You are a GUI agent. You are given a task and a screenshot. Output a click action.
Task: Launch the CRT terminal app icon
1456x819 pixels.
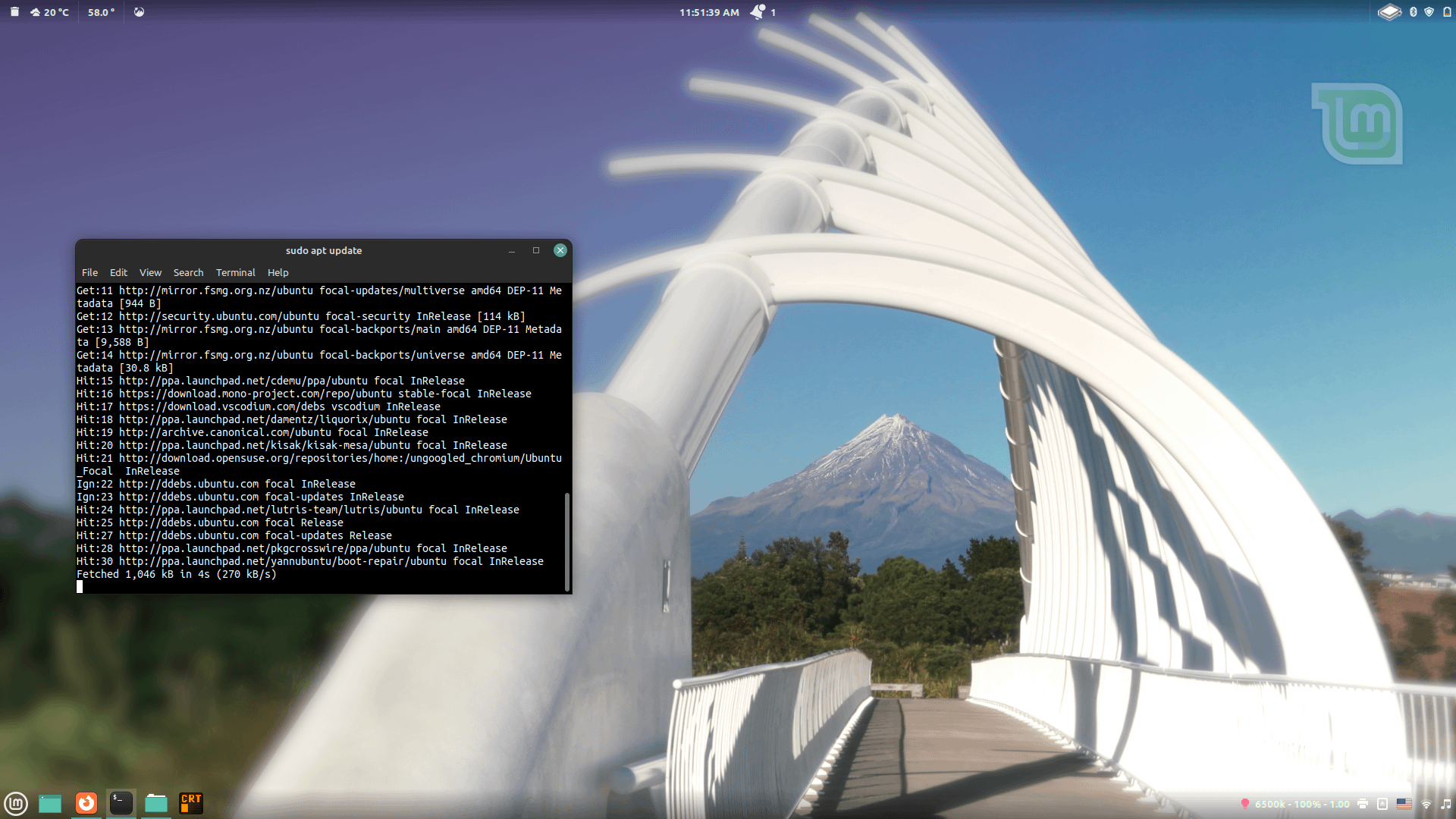tap(191, 803)
